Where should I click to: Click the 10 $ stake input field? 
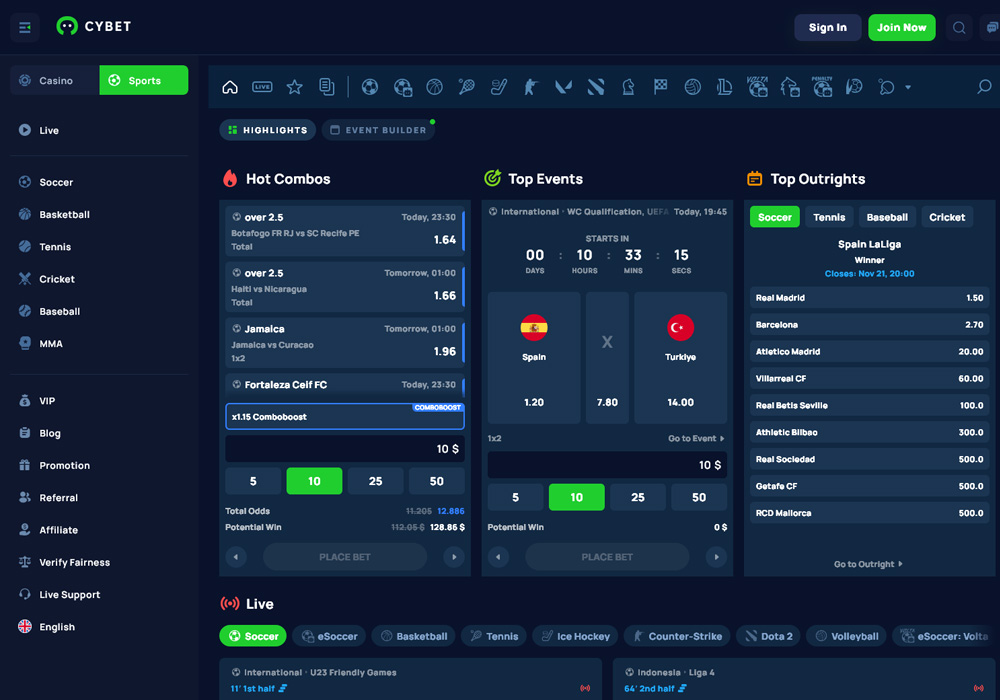pyautogui.click(x=345, y=448)
